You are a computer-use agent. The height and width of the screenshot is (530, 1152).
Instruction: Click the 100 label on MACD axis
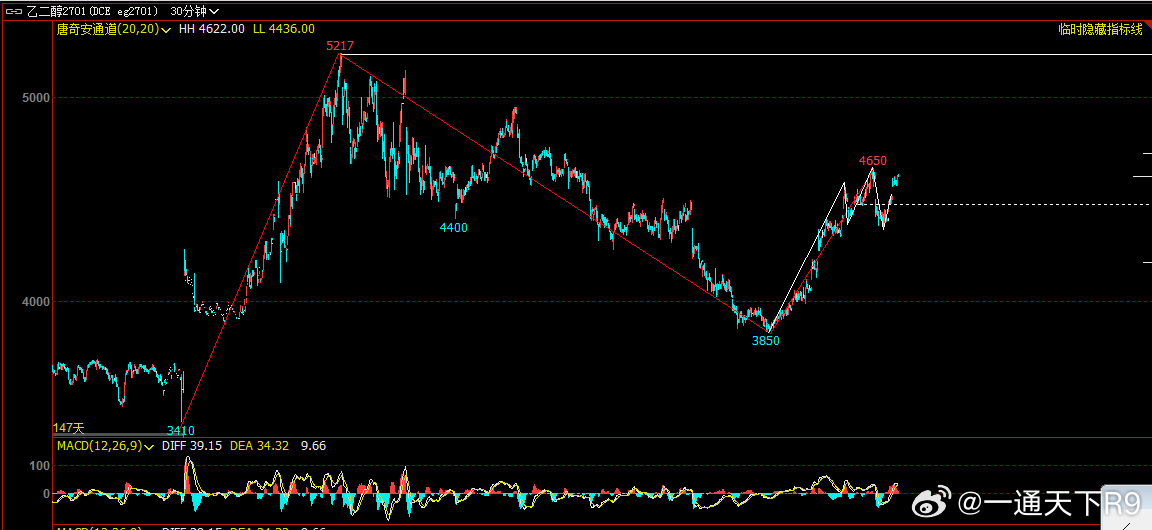click(x=40, y=466)
